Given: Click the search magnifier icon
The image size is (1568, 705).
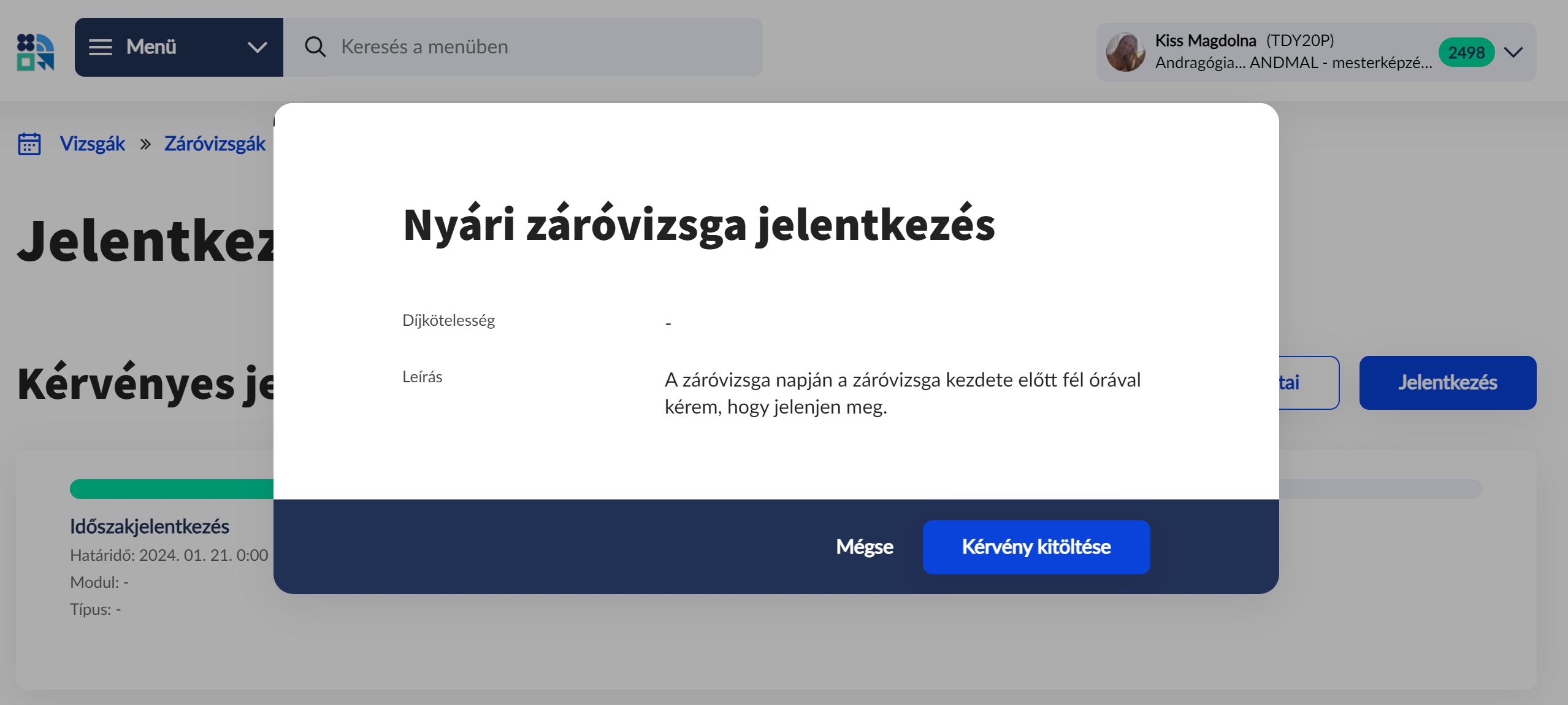Looking at the screenshot, I should 315,47.
